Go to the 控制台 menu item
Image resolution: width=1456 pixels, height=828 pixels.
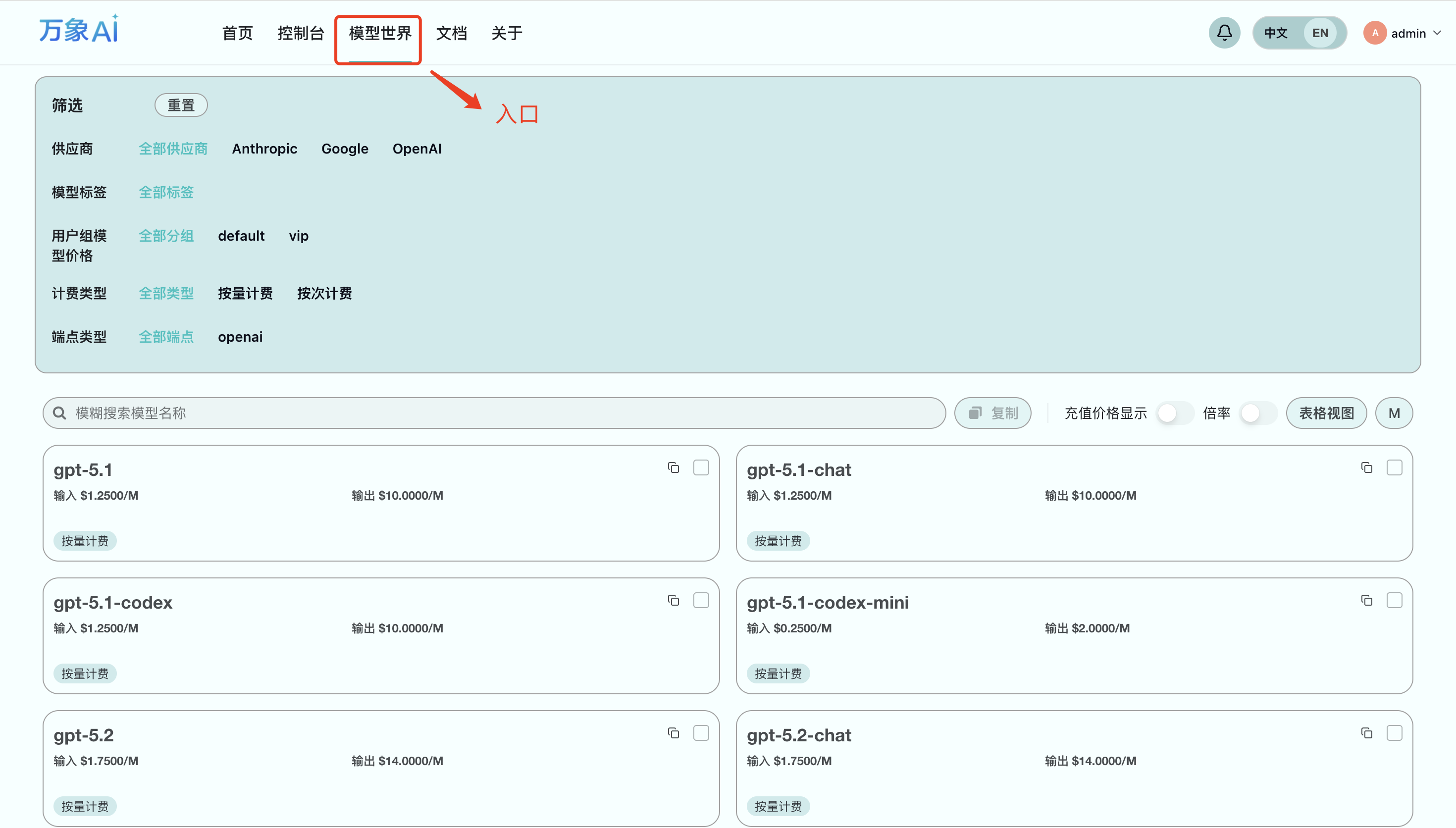301,33
